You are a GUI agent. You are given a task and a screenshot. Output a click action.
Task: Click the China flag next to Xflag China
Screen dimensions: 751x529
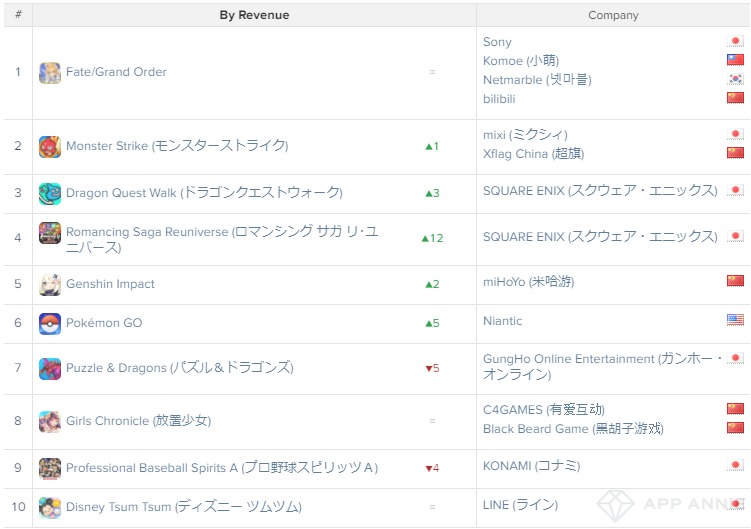coord(735,153)
